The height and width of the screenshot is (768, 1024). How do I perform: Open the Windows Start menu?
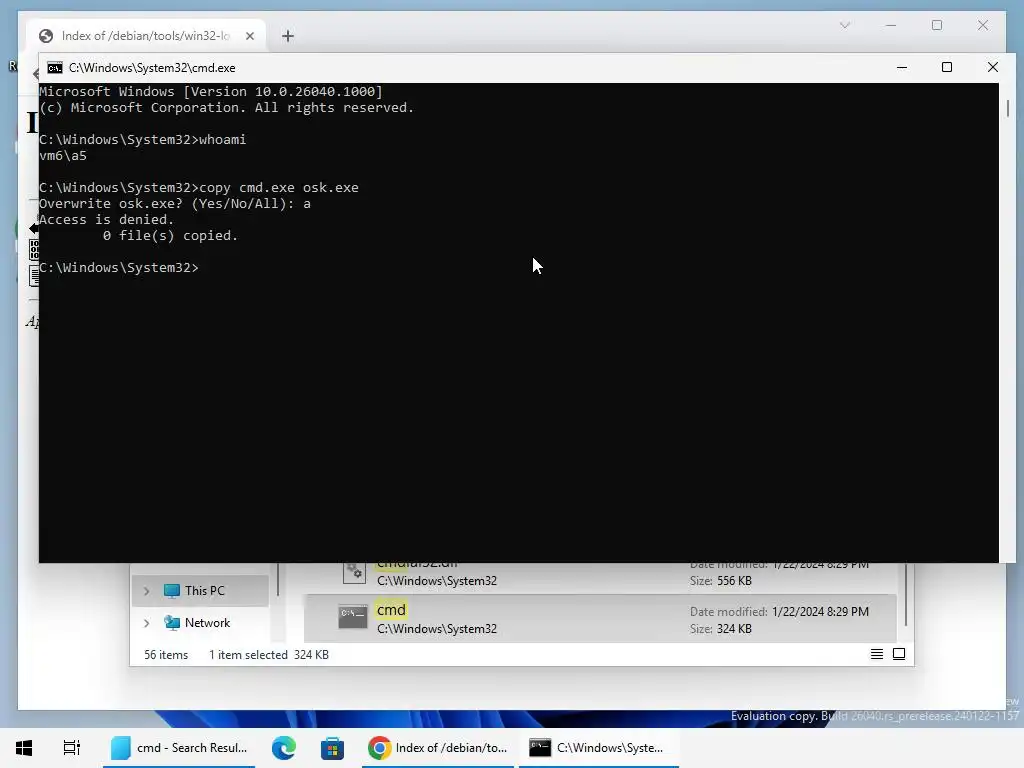coord(24,748)
